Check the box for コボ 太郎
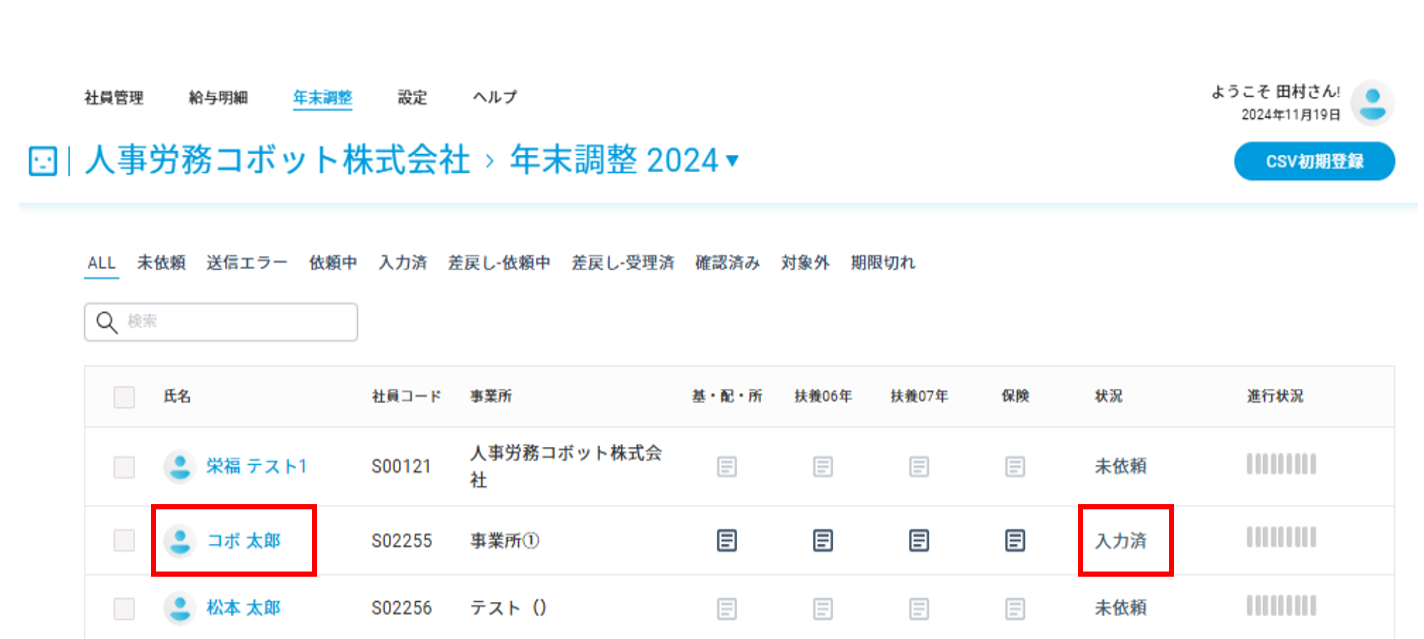 (124, 541)
